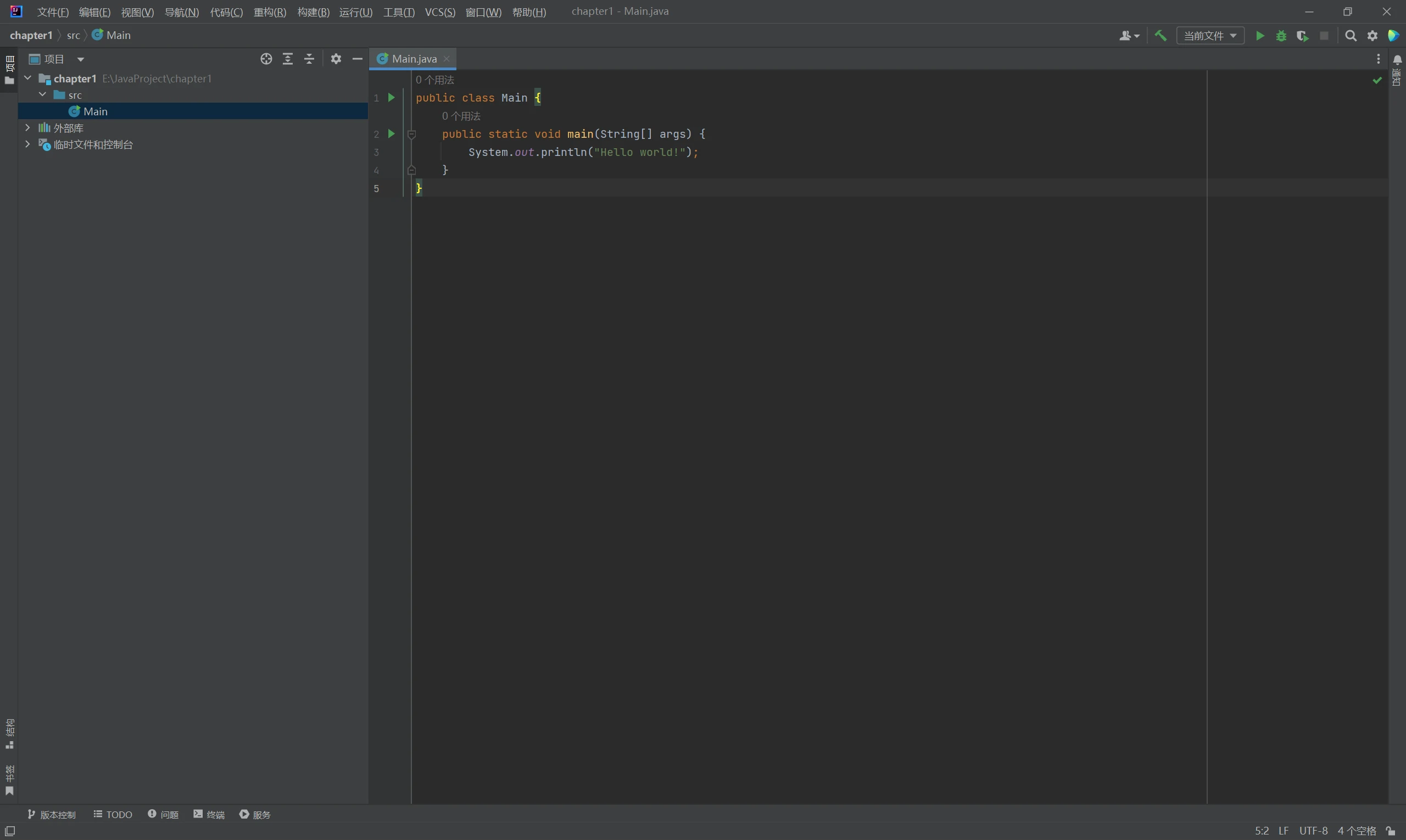Fold the main method at line 2
The width and height of the screenshot is (1406, 840).
tap(412, 134)
